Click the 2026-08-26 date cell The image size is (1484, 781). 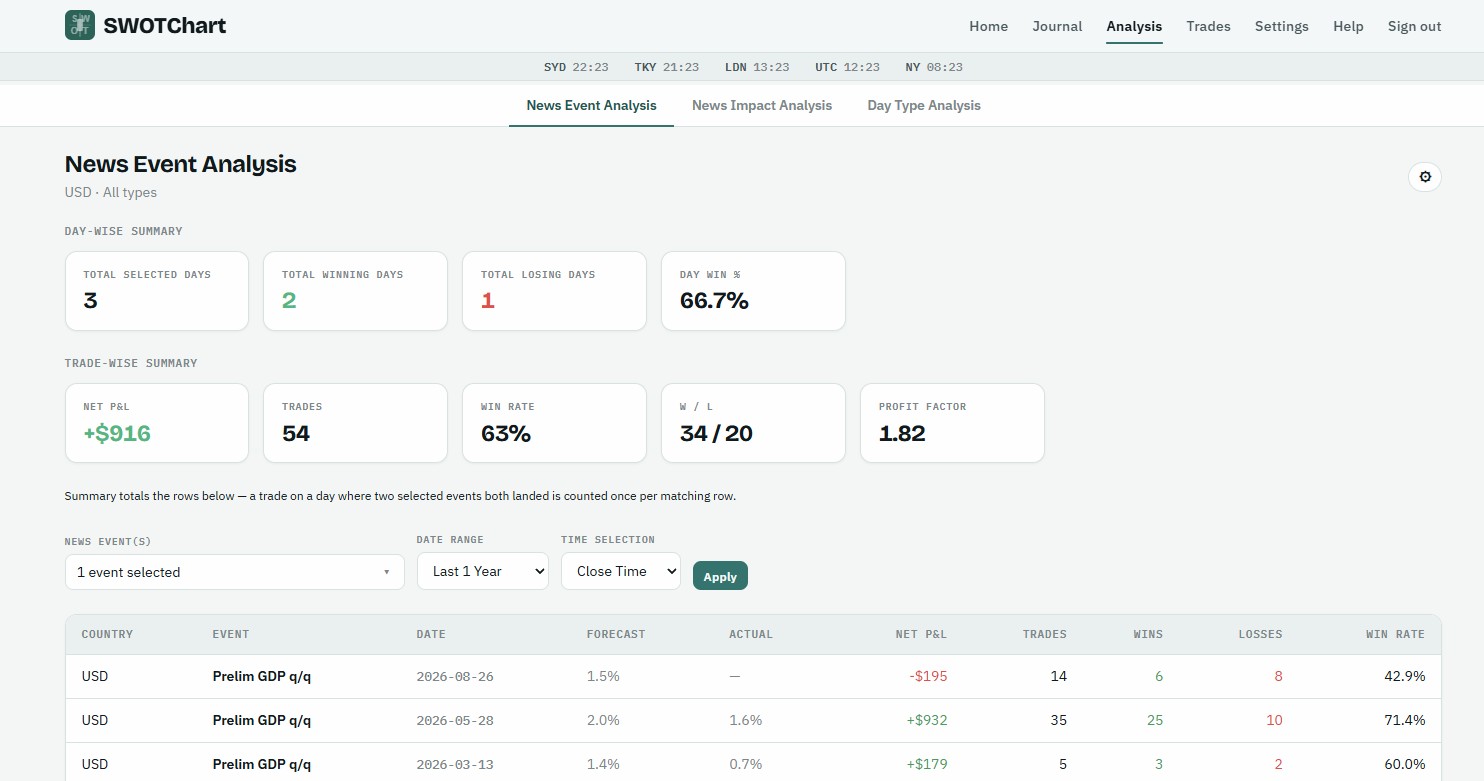click(455, 676)
